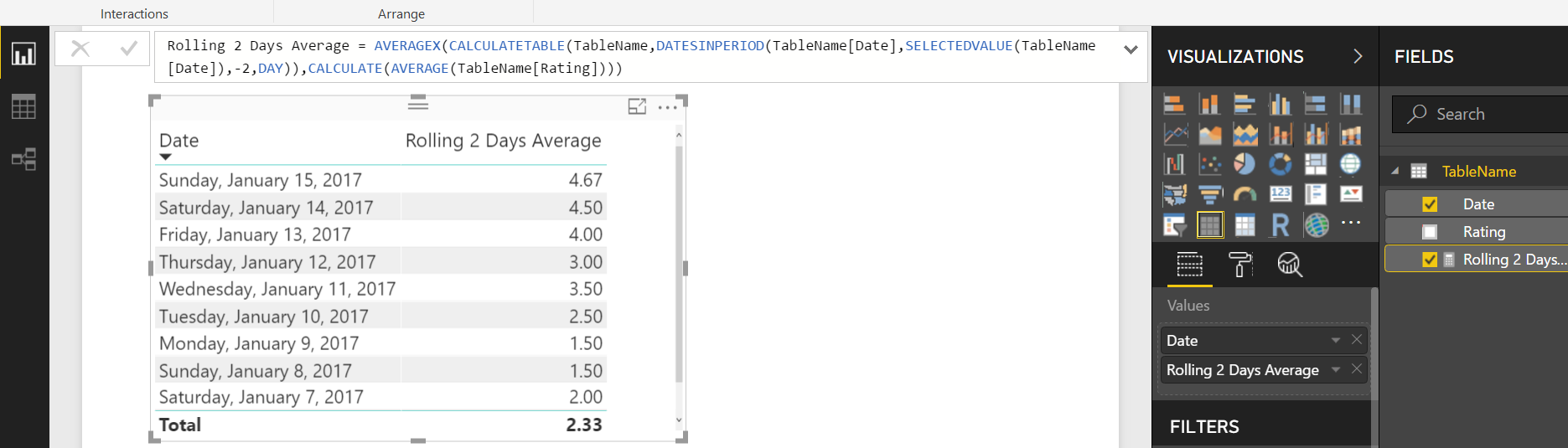Sort by Rolling 2 Days Average header
Image resolution: width=1568 pixels, height=448 pixels.
click(503, 141)
